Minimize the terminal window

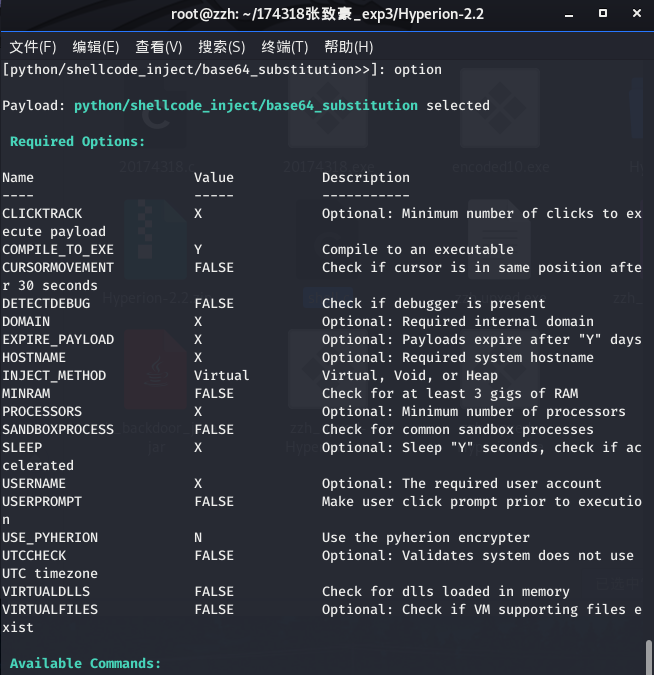[569, 15]
